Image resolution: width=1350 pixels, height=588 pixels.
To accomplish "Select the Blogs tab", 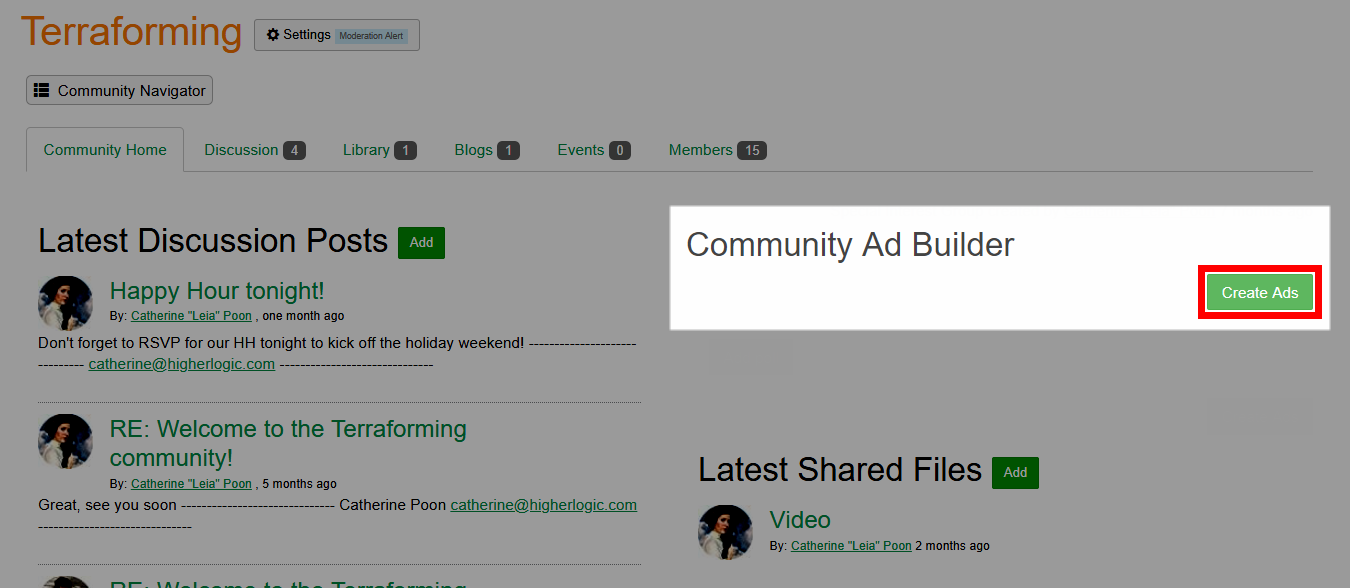I will [486, 150].
